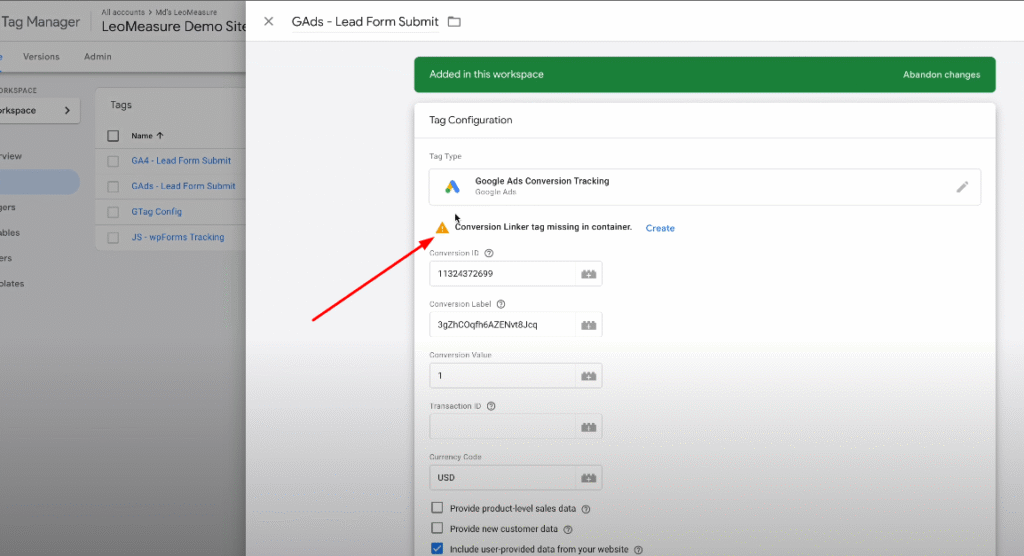Check the GA4 - Lead Form Submit row
This screenshot has width=1024, height=556.
click(x=113, y=161)
